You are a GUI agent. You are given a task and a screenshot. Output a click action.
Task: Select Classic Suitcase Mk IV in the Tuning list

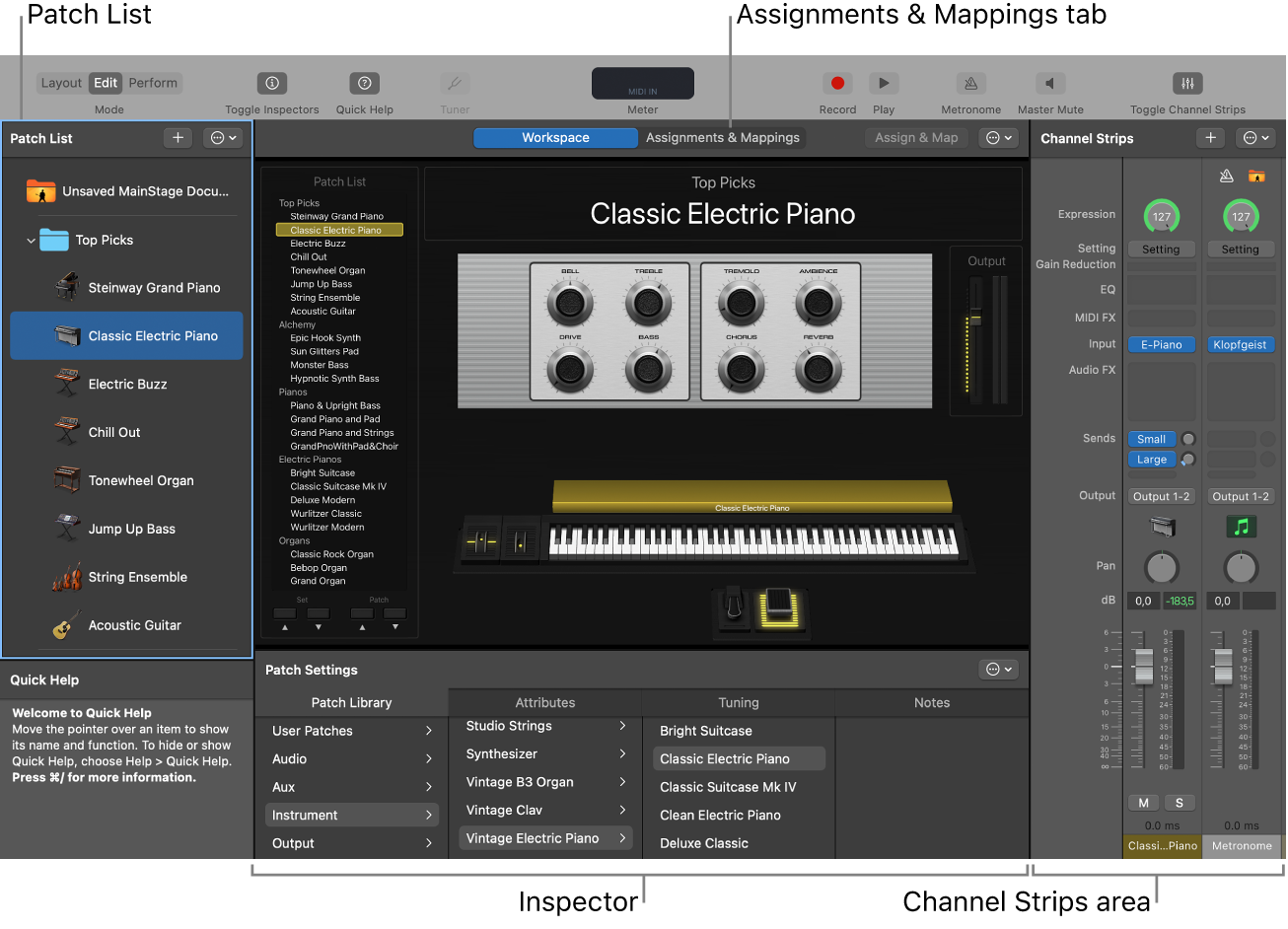click(x=728, y=786)
